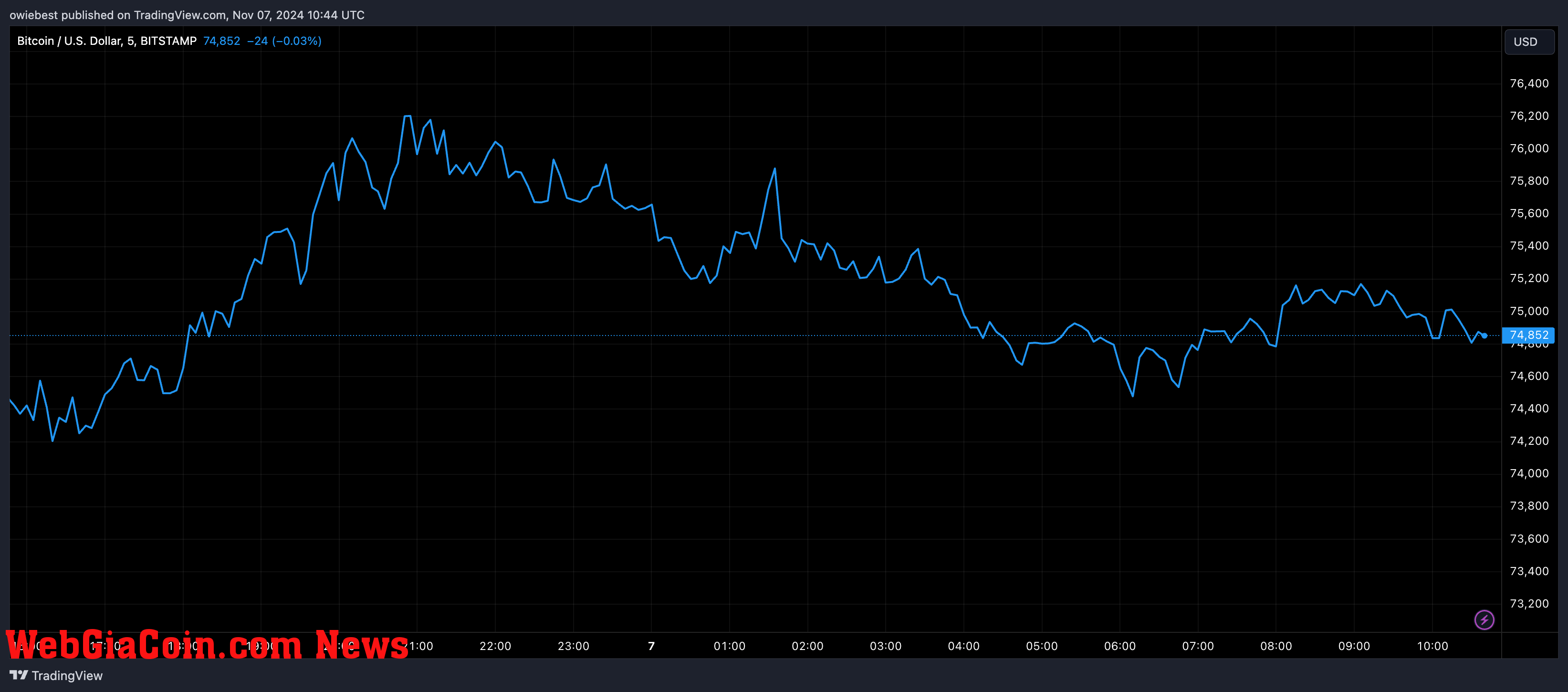Click the 74,600 price axis label
1568x692 pixels.
(x=1529, y=376)
